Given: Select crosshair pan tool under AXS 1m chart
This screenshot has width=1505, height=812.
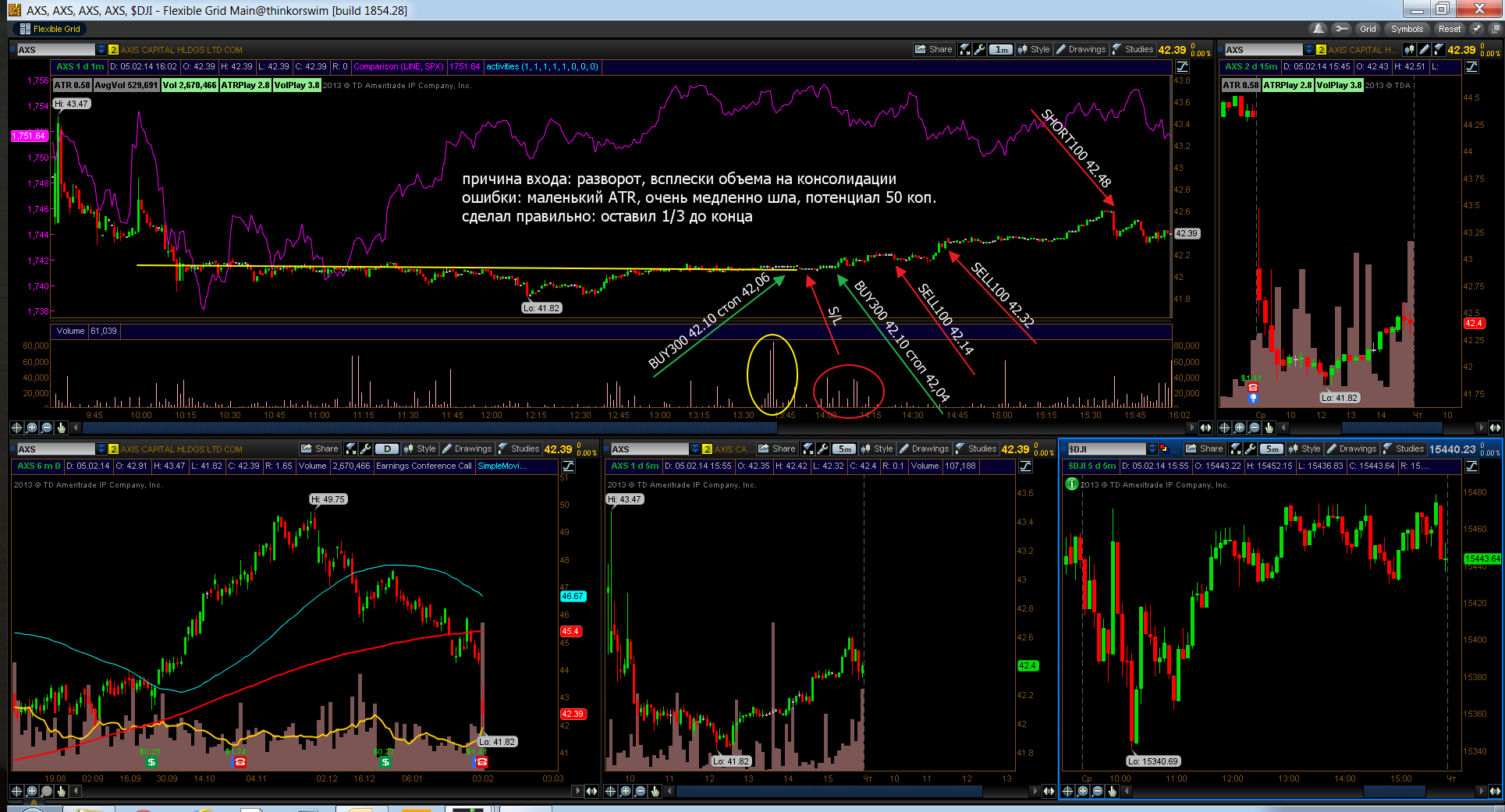Looking at the screenshot, I should (16, 427).
